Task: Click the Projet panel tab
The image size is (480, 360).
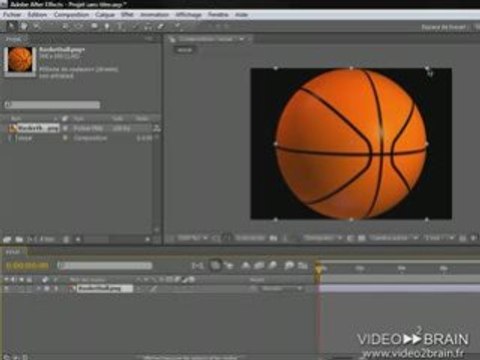Action: coord(13,39)
